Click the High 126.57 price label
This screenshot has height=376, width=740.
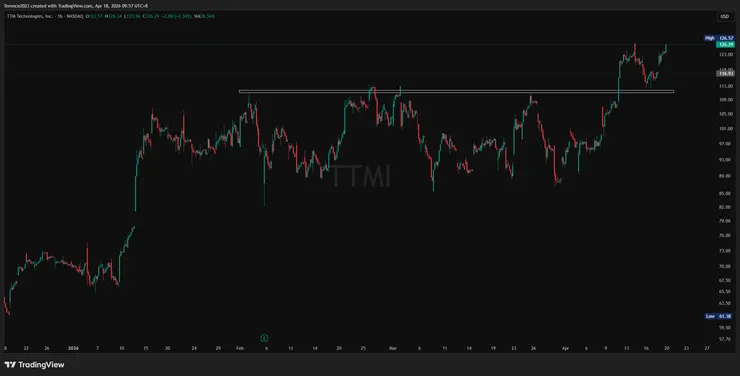pyautogui.click(x=719, y=38)
